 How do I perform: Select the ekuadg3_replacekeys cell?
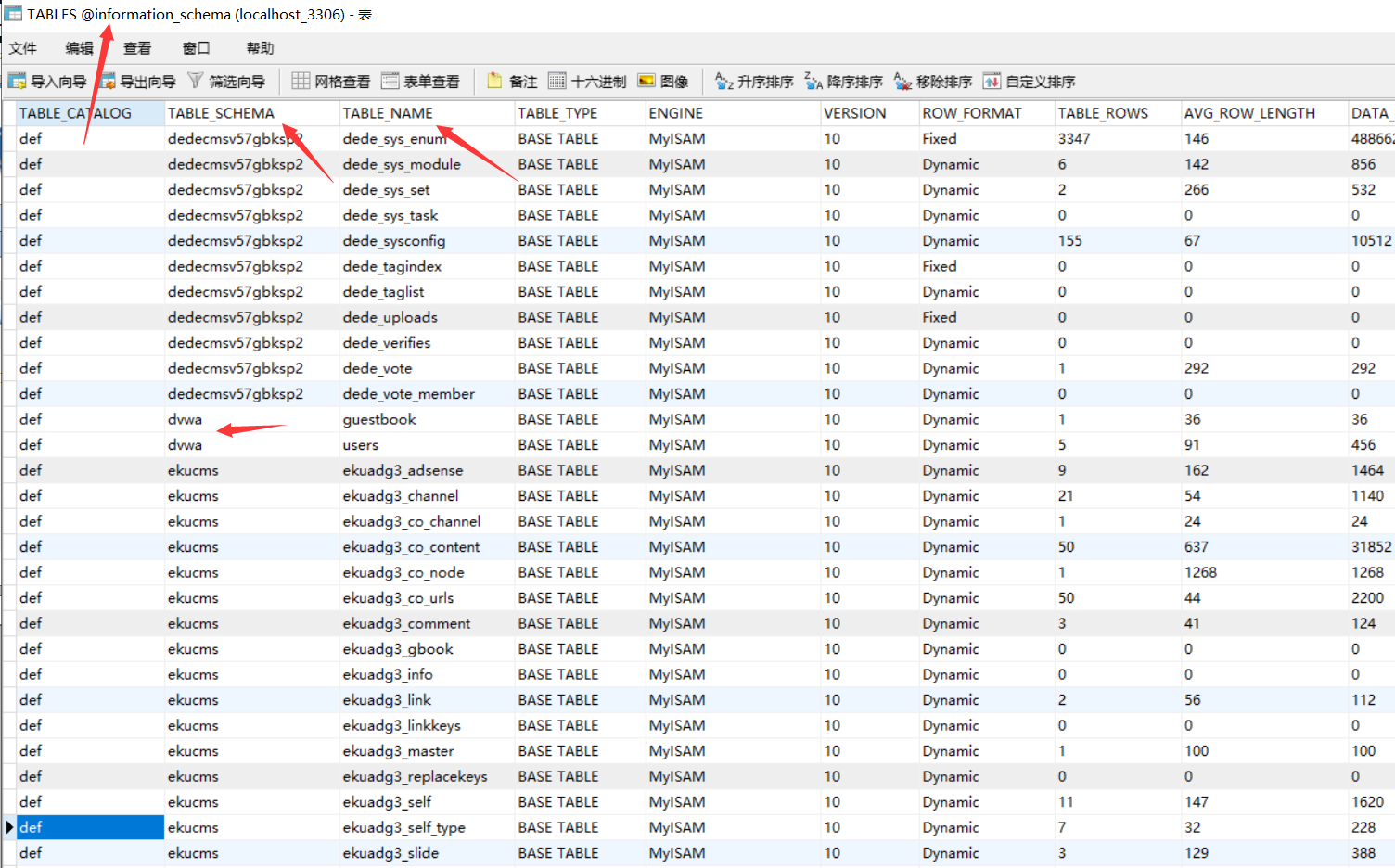click(x=428, y=776)
